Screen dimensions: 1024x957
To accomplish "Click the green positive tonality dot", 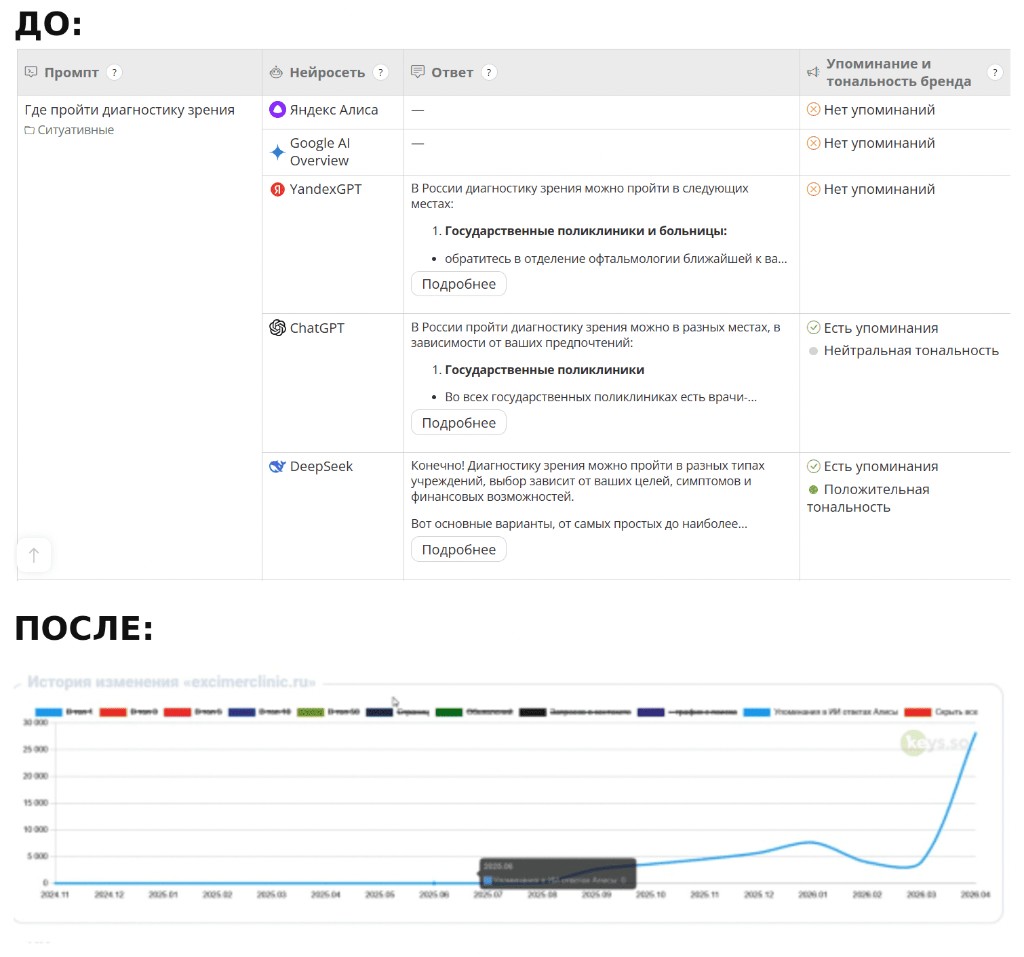I will [813, 490].
